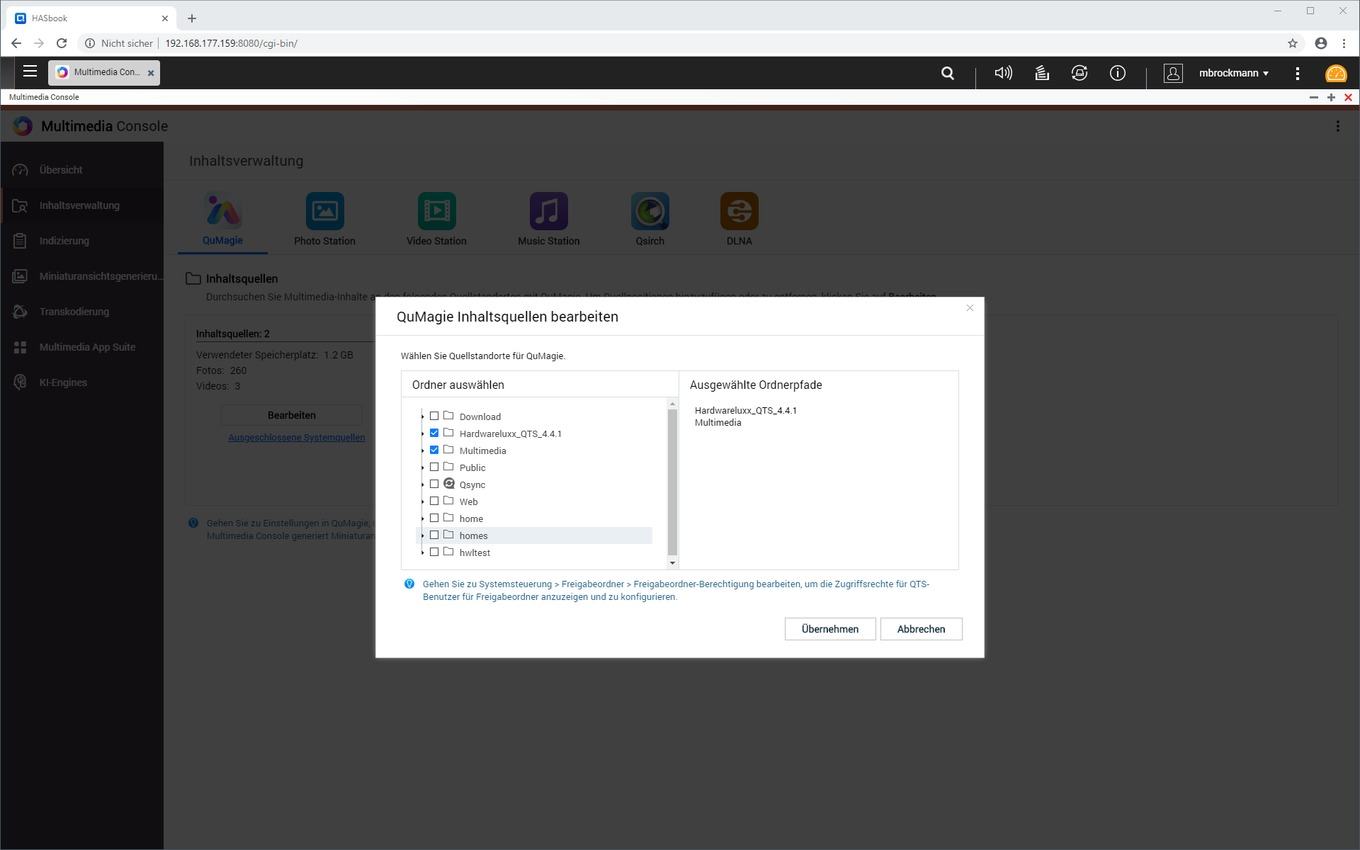Select the Photo Station icon
The width and height of the screenshot is (1360, 850).
pos(324,211)
